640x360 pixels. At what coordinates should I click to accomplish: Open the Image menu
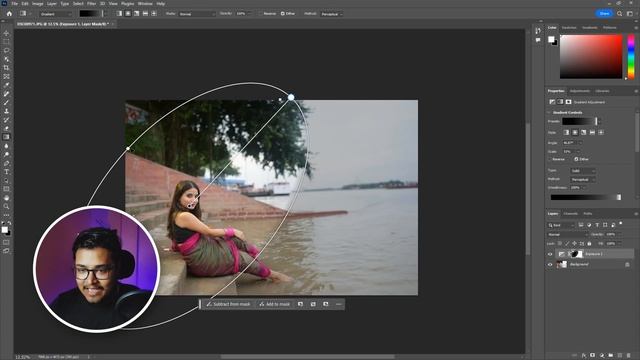click(38, 3)
